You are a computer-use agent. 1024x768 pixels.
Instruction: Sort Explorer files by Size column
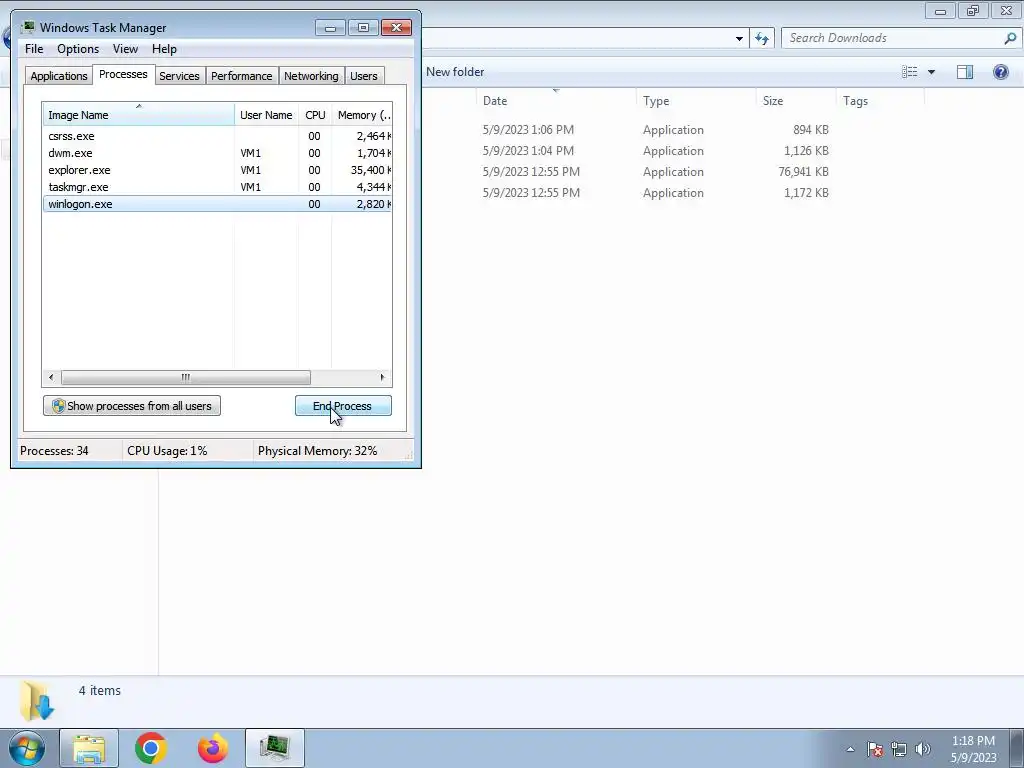click(x=795, y=101)
